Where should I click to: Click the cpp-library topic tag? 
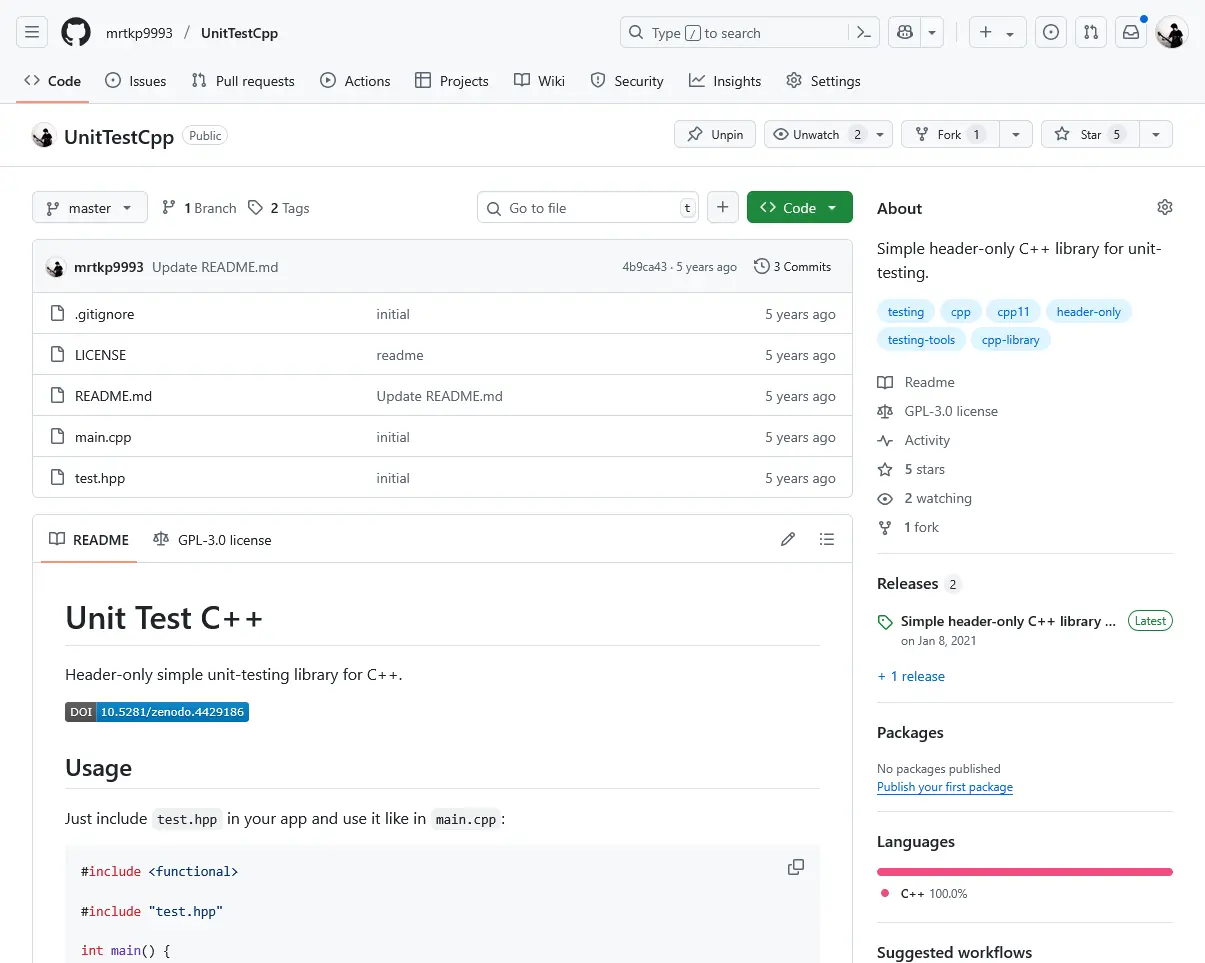[1011, 340]
